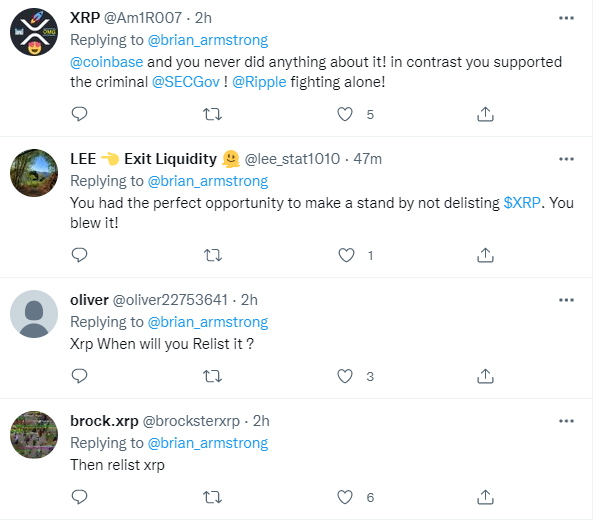Reply to oliver's relist question
This screenshot has width=602, height=520.
79,376
